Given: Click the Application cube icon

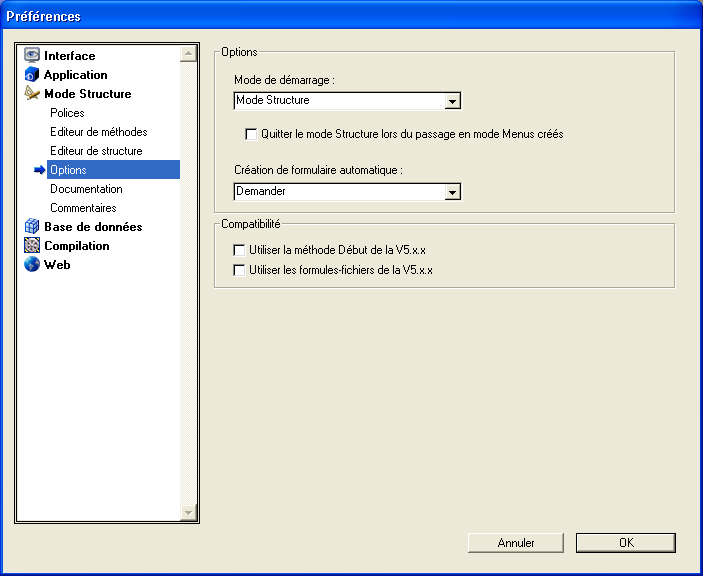Looking at the screenshot, I should pyautogui.click(x=32, y=75).
